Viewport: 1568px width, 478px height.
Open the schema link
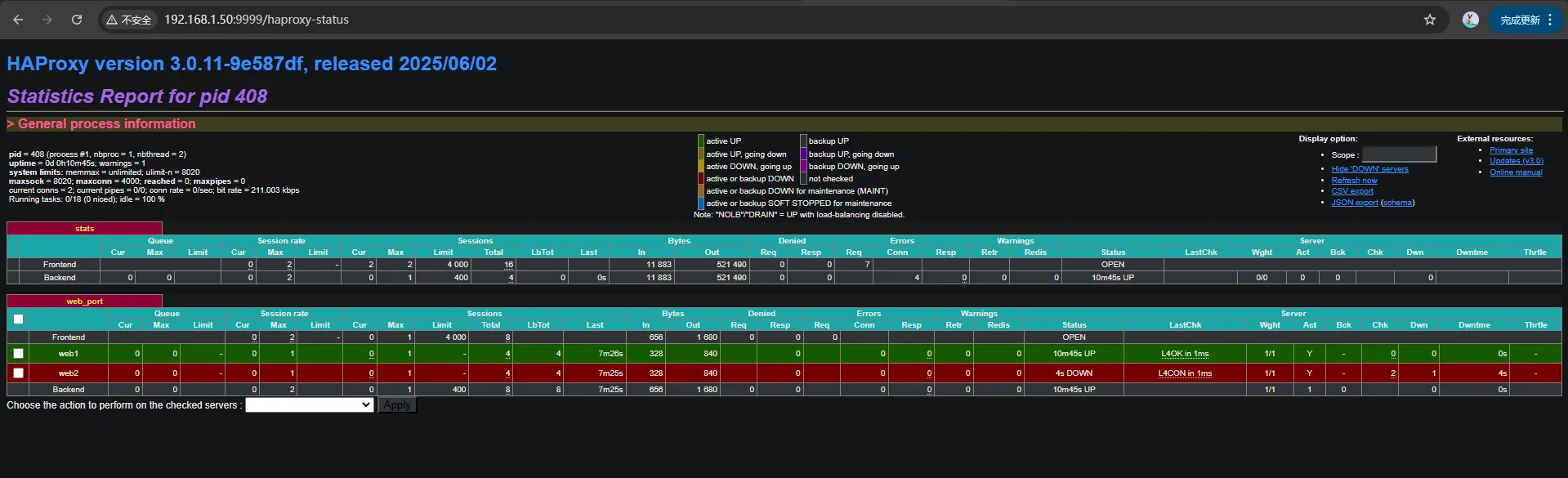(x=1397, y=203)
